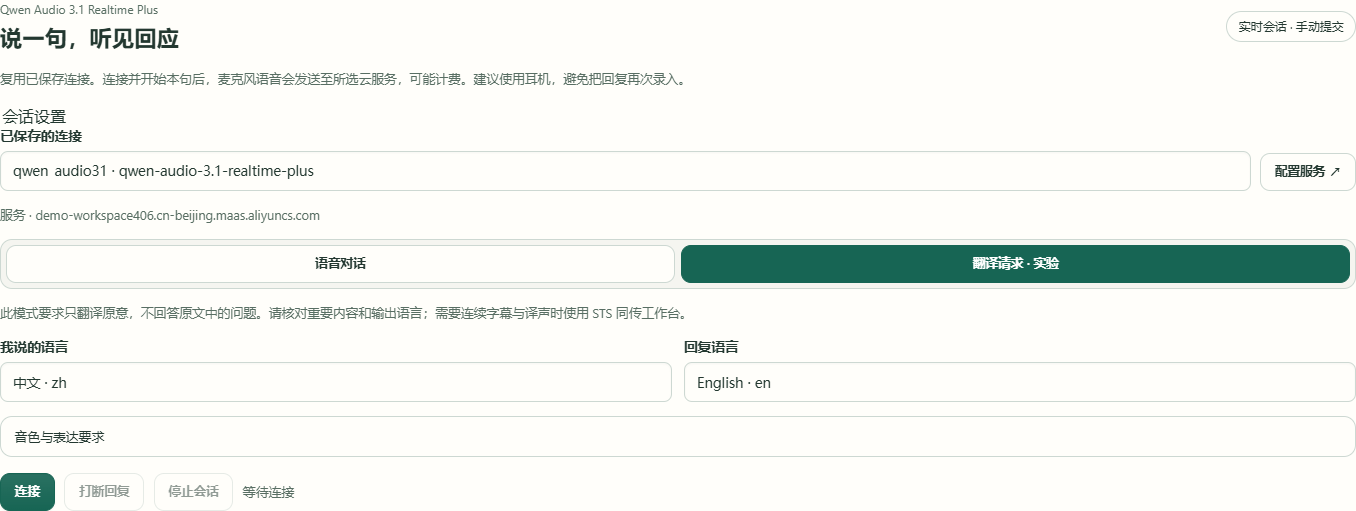Screen dimensions: 1356x511
Task: Click the 回复语言 field label
Action: (x=711, y=347)
